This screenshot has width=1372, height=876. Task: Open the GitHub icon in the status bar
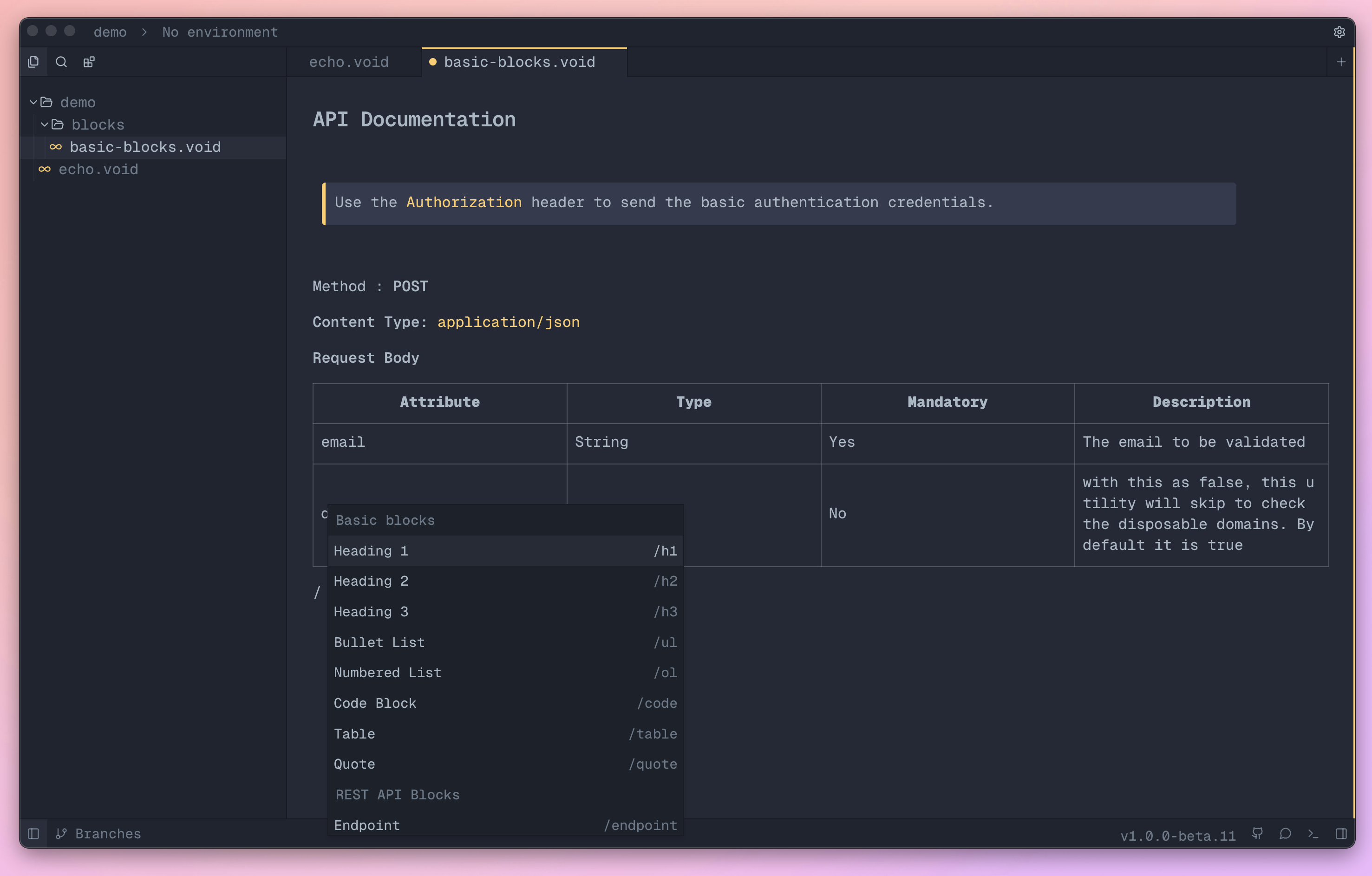pos(1257,833)
